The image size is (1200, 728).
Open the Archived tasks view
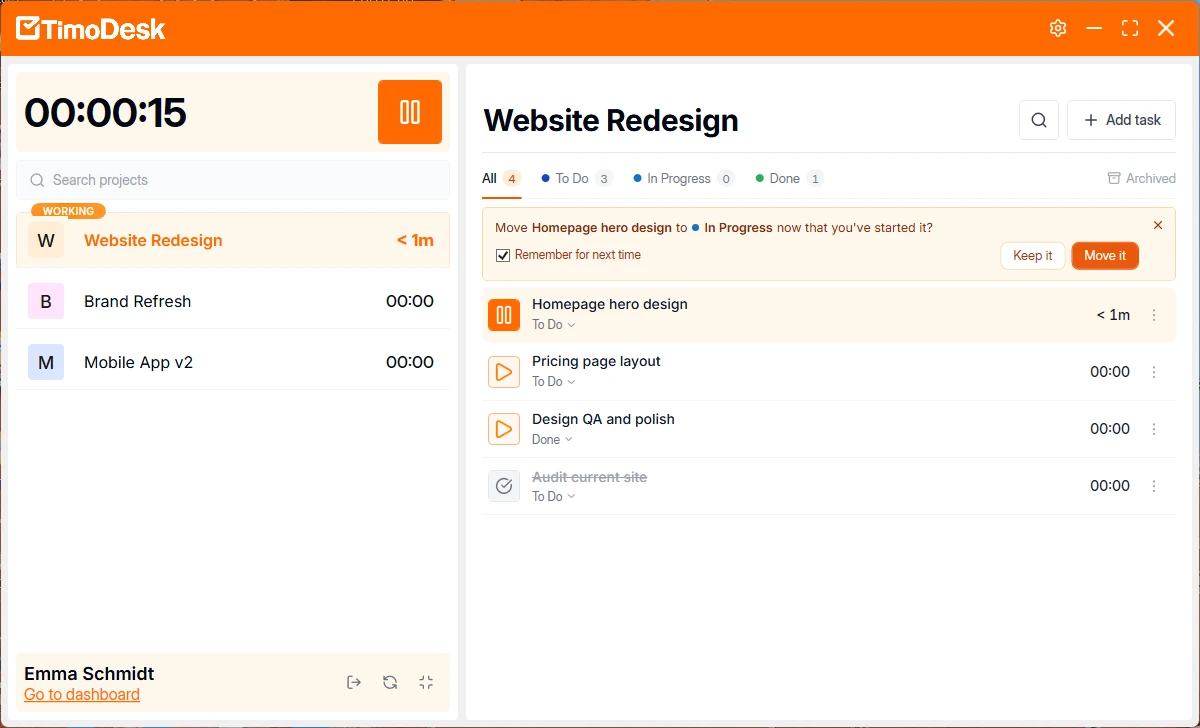coord(1141,179)
